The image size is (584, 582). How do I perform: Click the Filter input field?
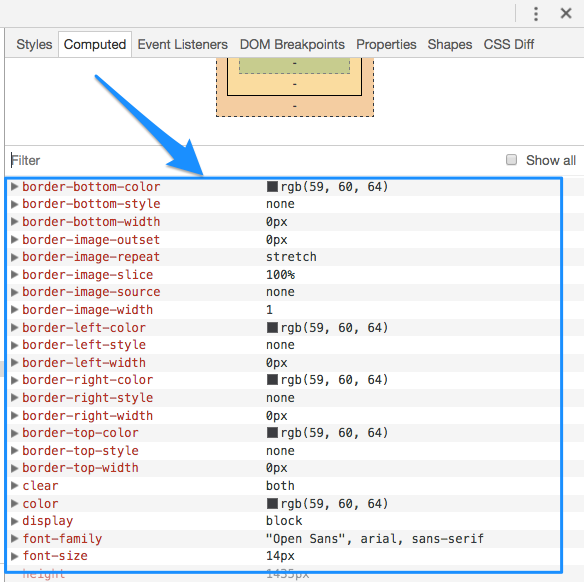253,160
